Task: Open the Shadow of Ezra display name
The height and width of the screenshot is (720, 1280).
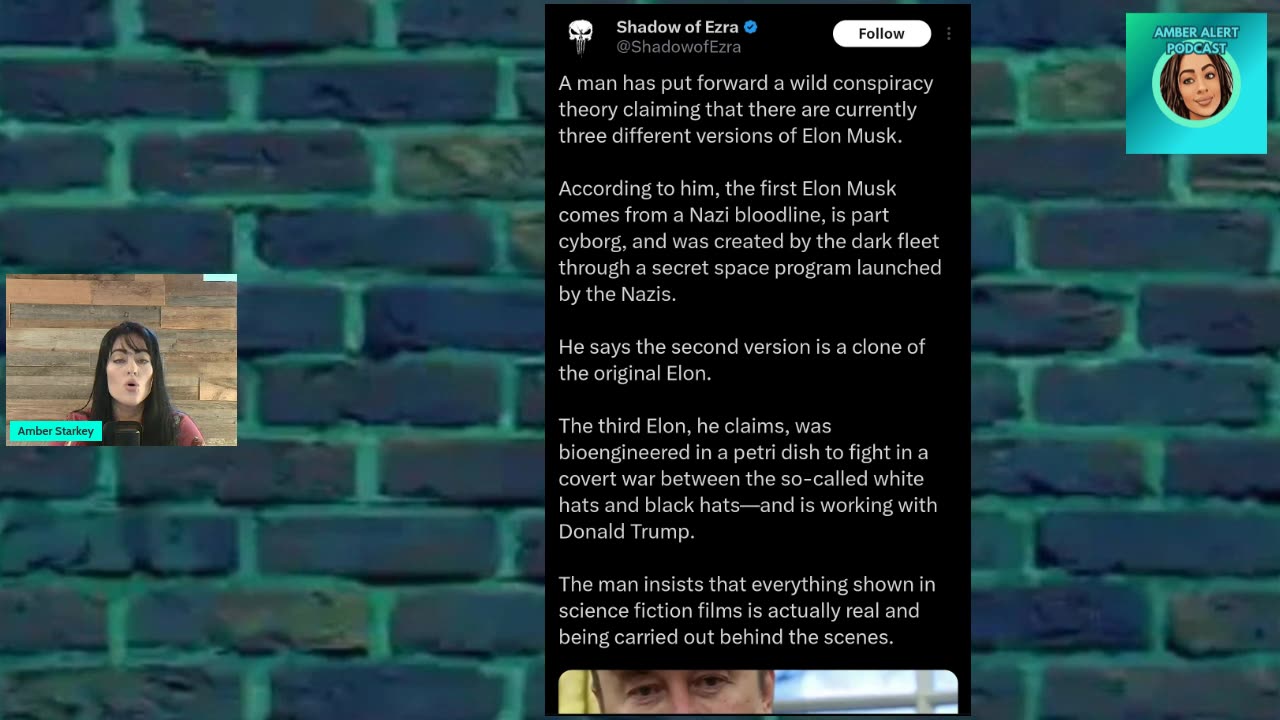Action: (x=677, y=27)
